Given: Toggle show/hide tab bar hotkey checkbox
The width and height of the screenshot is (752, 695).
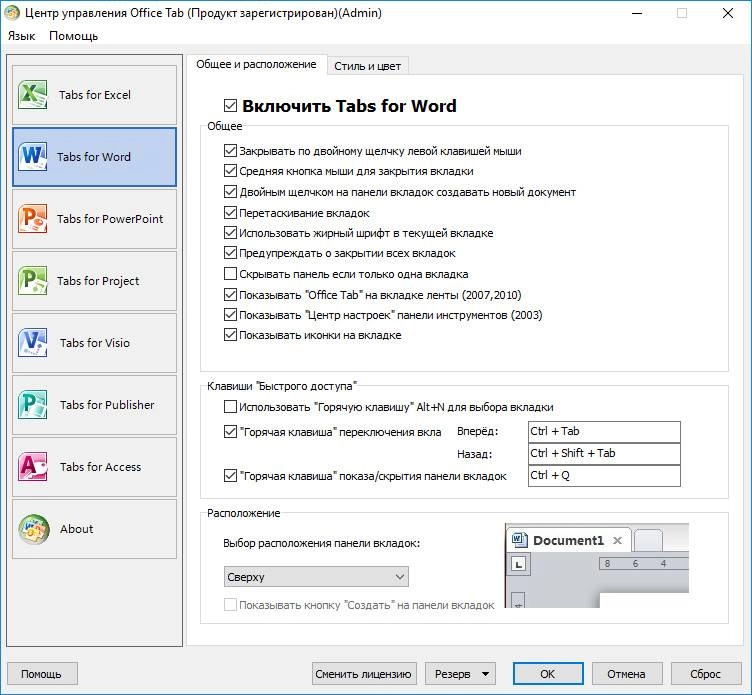Looking at the screenshot, I should 230,476.
